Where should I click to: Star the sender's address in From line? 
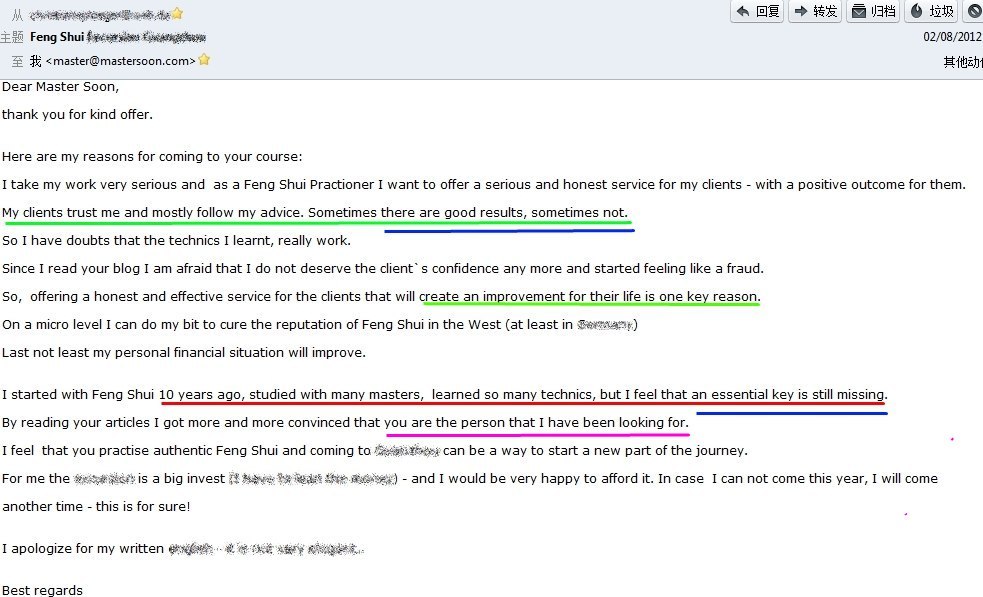click(177, 14)
